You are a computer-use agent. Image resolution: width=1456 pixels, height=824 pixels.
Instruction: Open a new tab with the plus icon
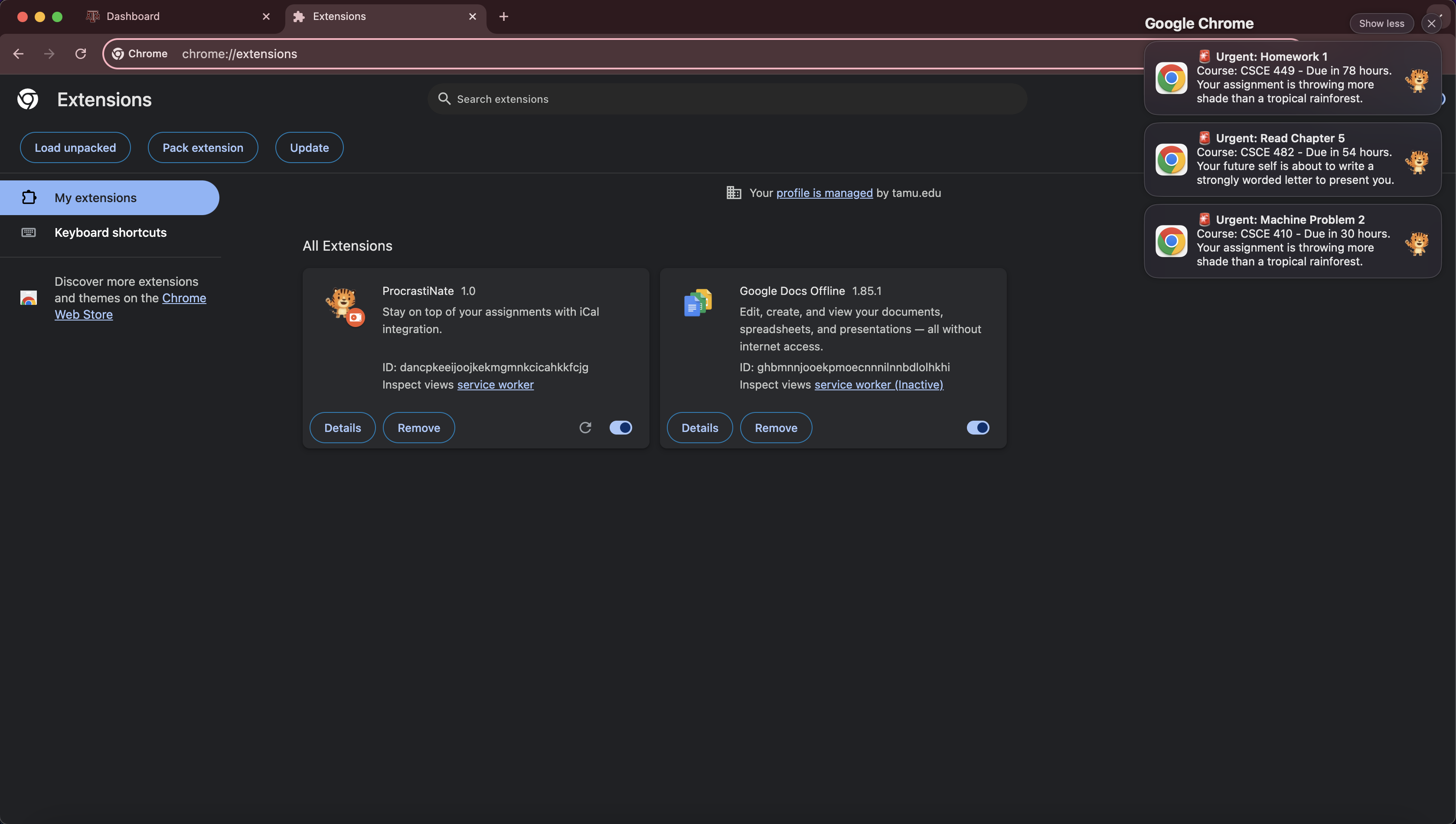[503, 16]
